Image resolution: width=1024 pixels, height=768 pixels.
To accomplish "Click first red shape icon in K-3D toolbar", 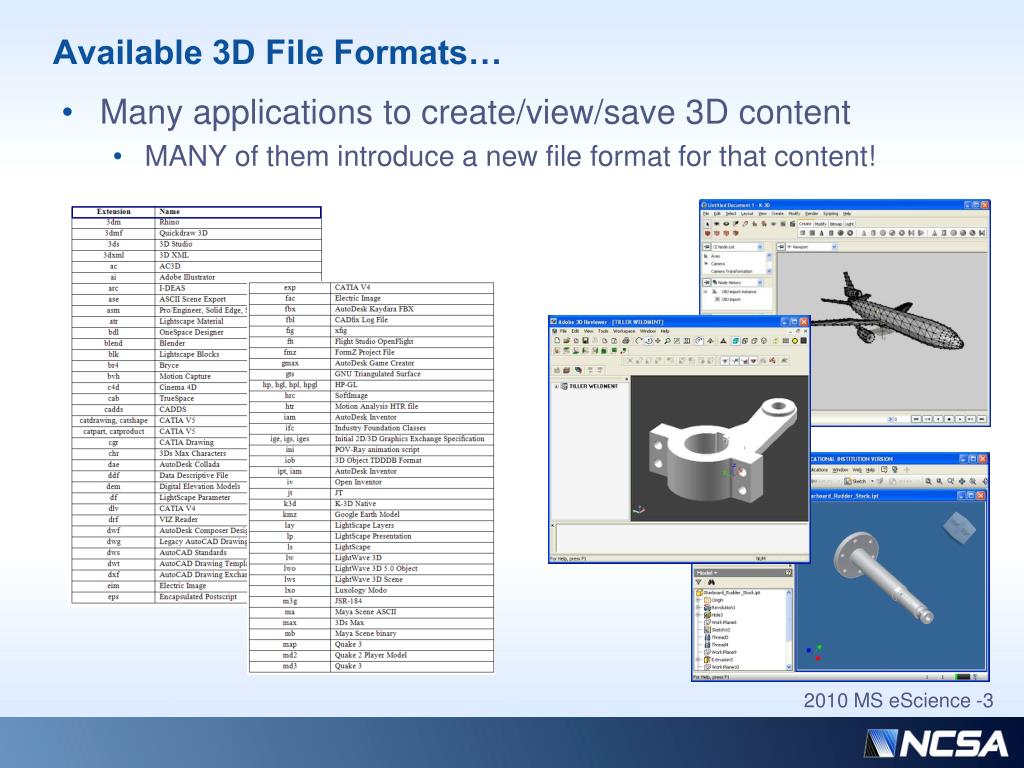I will pos(707,234).
